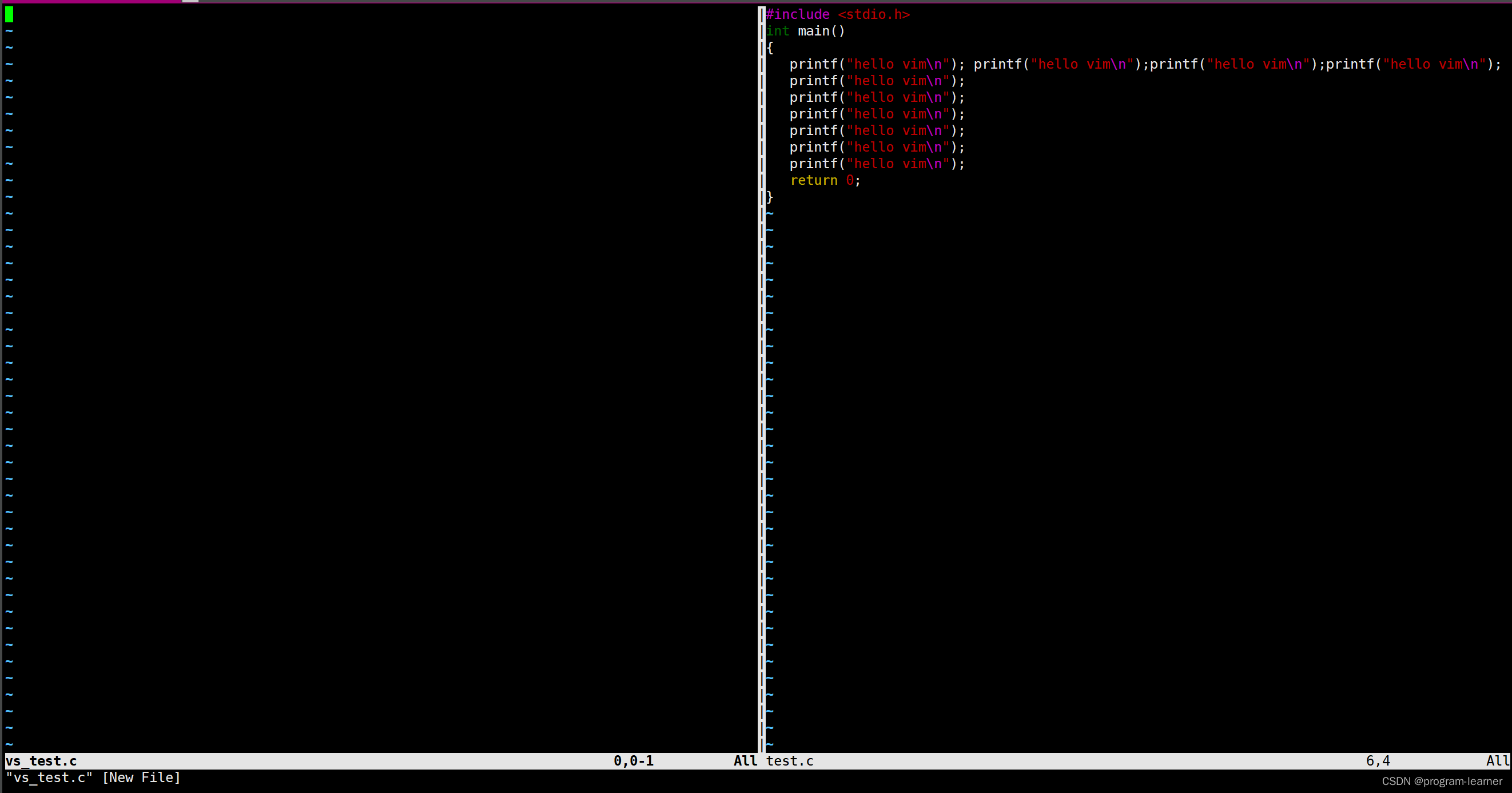Click the 0,0-1 cursor position indicator
Screen dimensions: 1512x793
[633, 761]
